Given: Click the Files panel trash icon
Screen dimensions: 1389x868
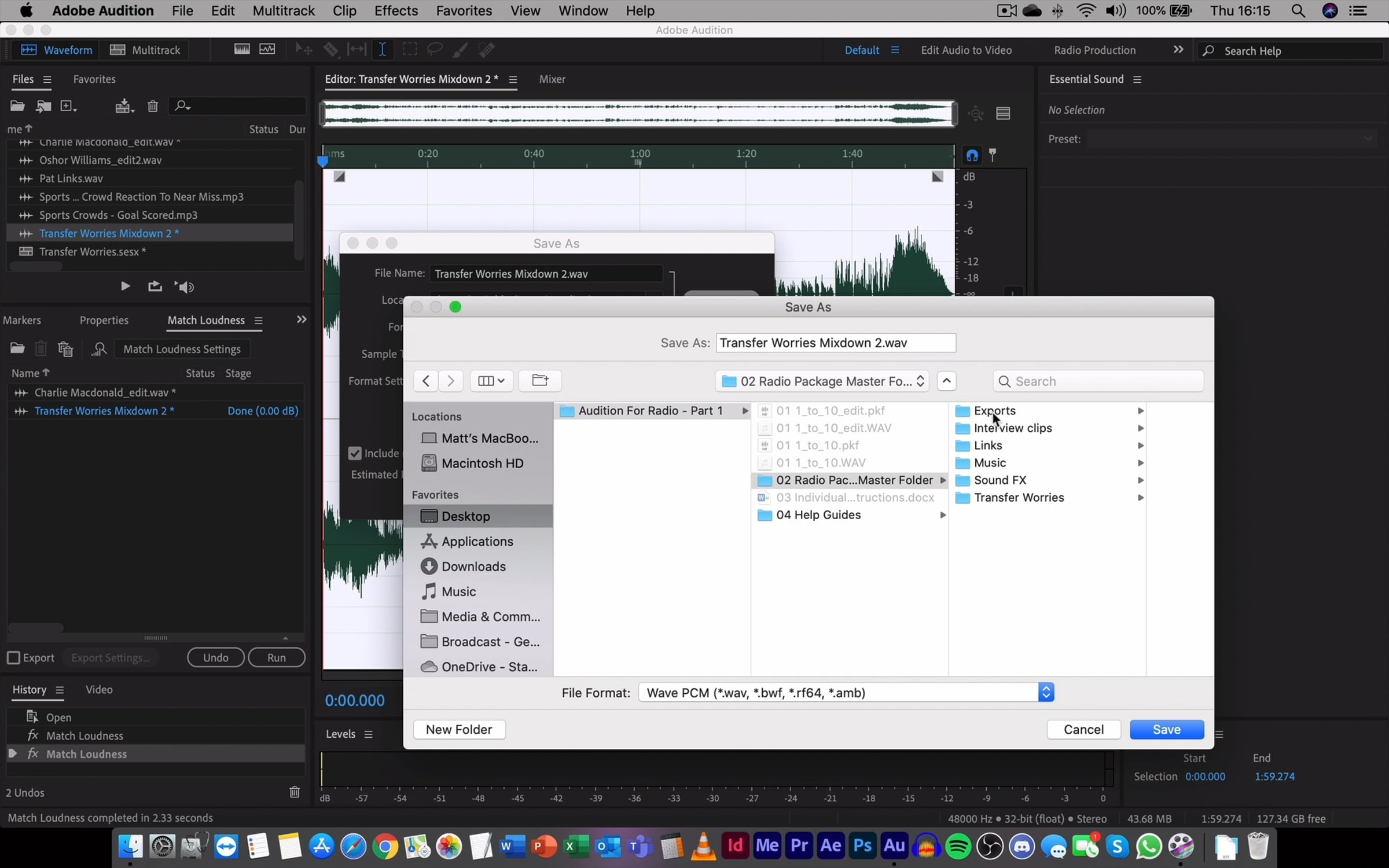Looking at the screenshot, I should 153,106.
